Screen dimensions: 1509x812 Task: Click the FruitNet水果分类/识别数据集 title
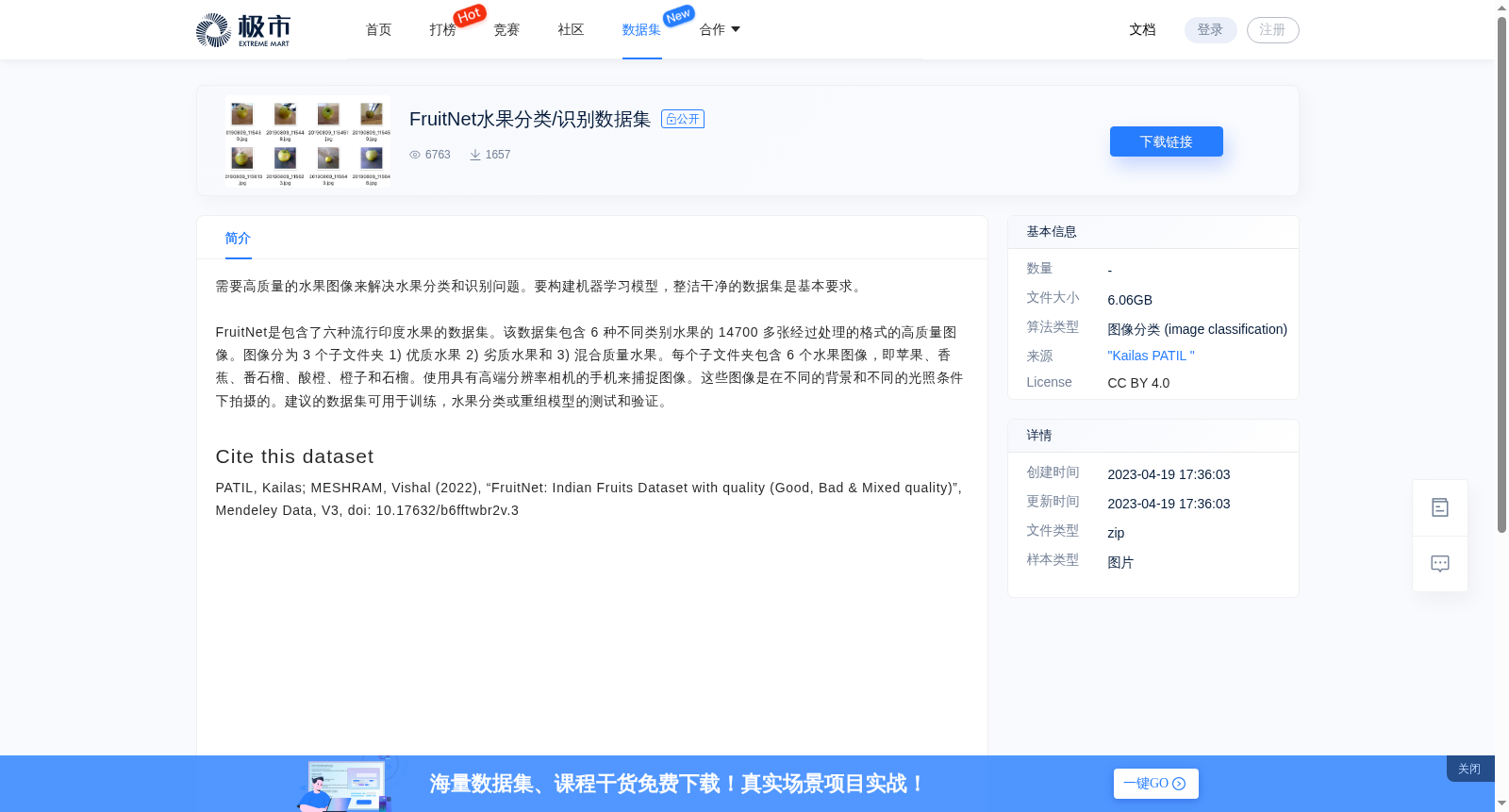click(530, 119)
